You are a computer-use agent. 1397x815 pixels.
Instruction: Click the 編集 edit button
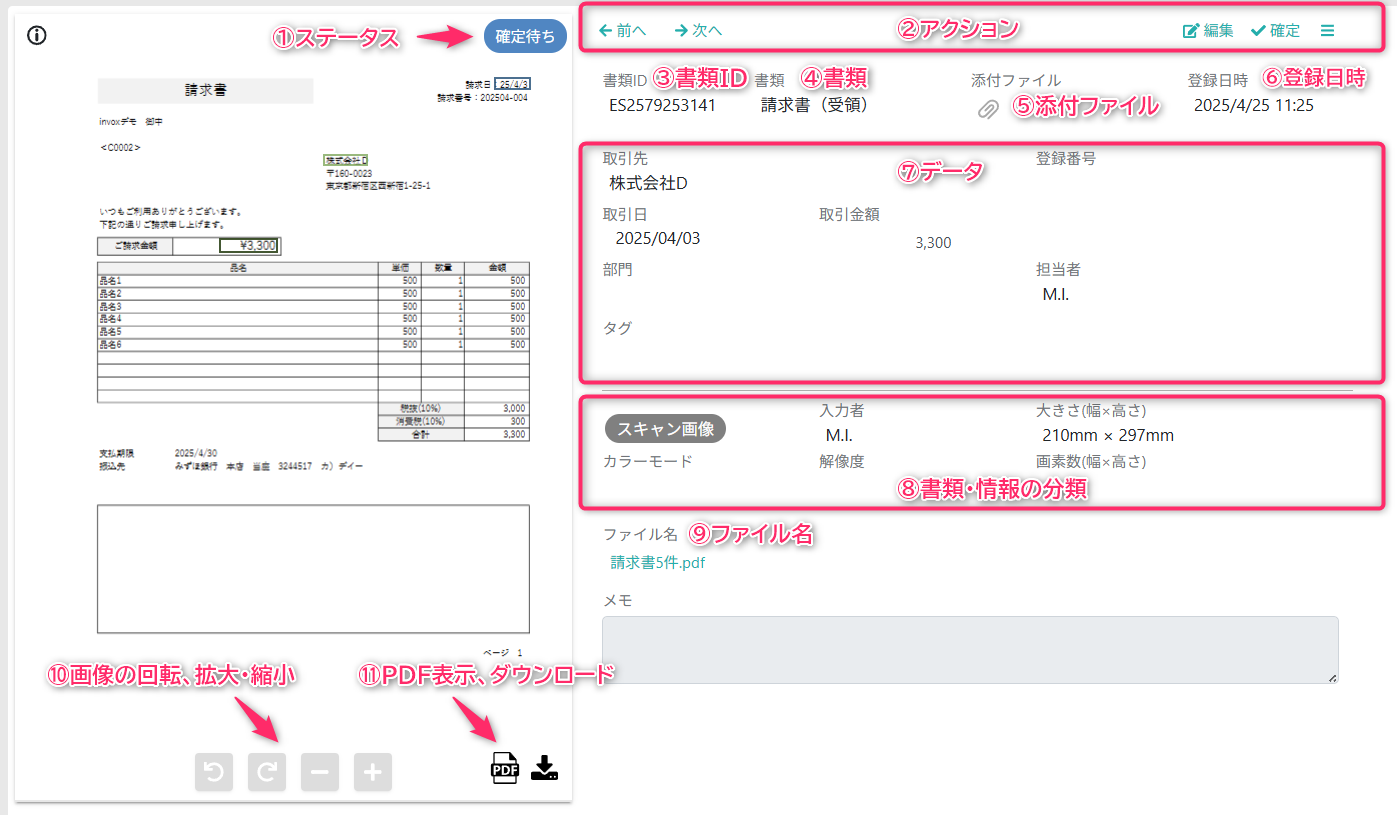point(1208,31)
